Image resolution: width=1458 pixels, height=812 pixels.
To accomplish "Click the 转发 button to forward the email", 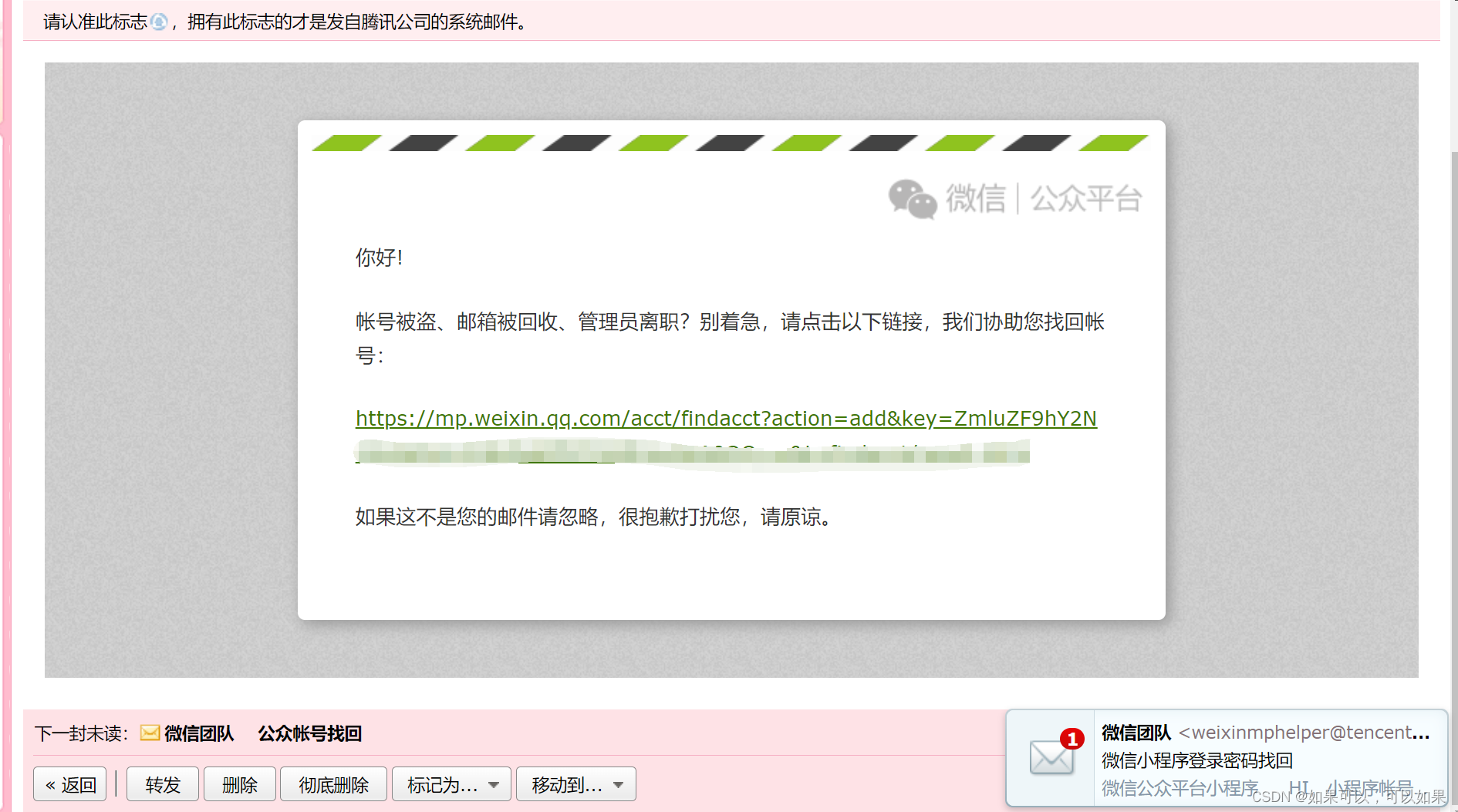I will pos(162,783).
